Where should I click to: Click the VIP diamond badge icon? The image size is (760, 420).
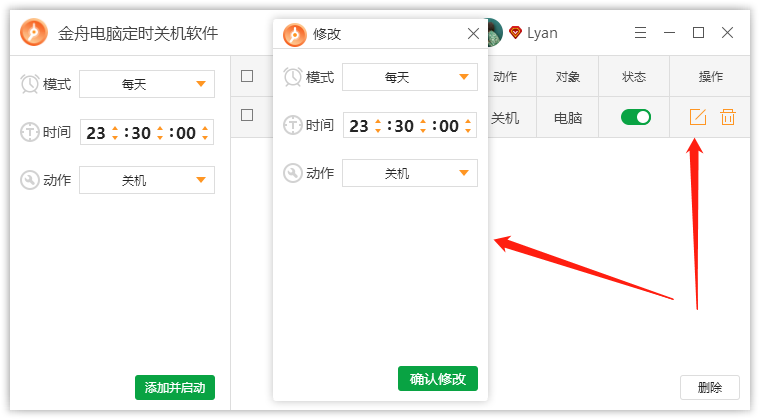click(x=515, y=32)
